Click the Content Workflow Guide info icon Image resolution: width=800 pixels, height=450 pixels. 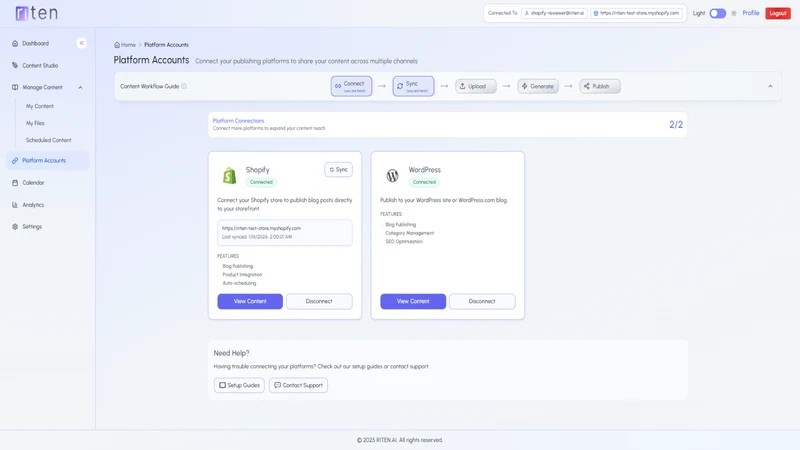184,86
